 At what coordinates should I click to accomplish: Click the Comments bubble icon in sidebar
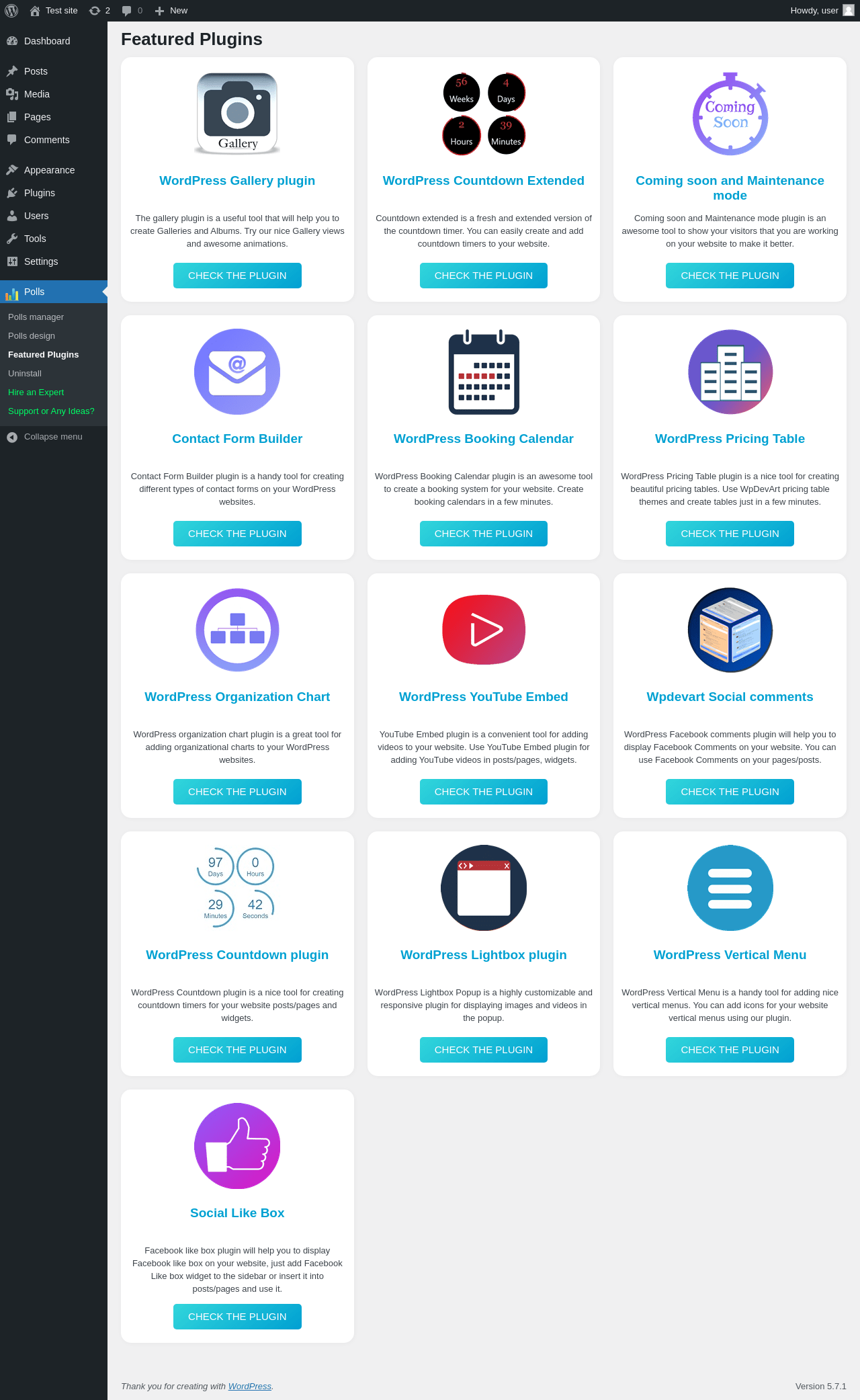[x=12, y=140]
